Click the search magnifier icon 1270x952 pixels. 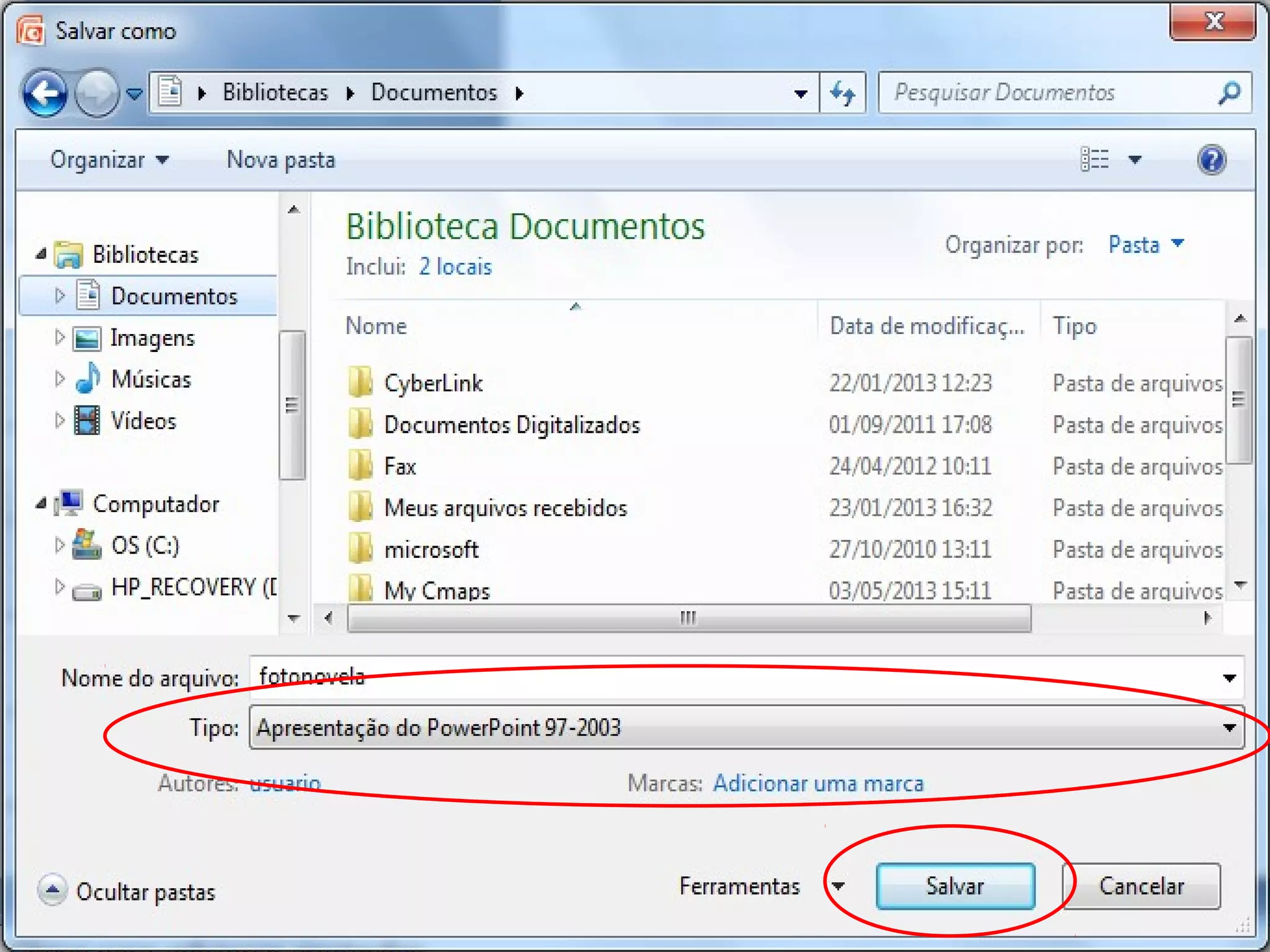[1228, 94]
